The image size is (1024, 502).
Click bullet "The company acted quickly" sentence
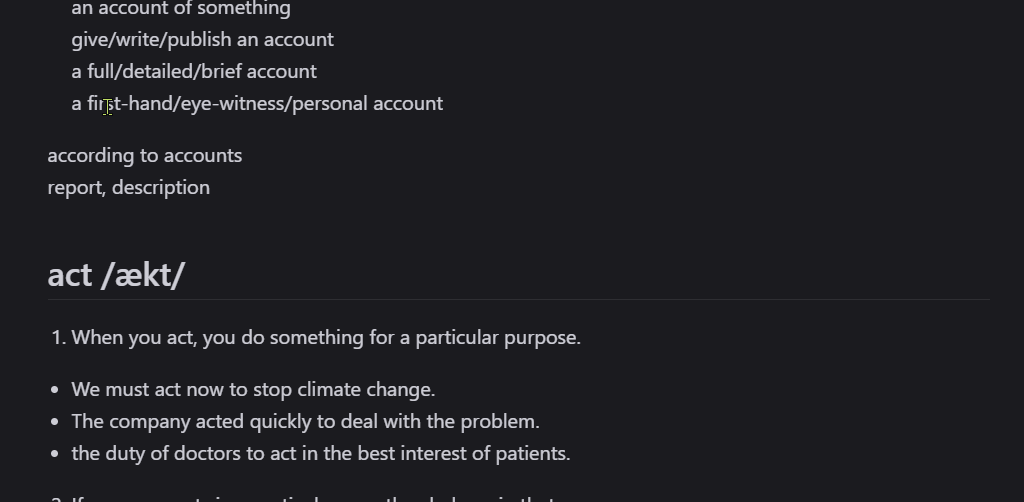(306, 421)
